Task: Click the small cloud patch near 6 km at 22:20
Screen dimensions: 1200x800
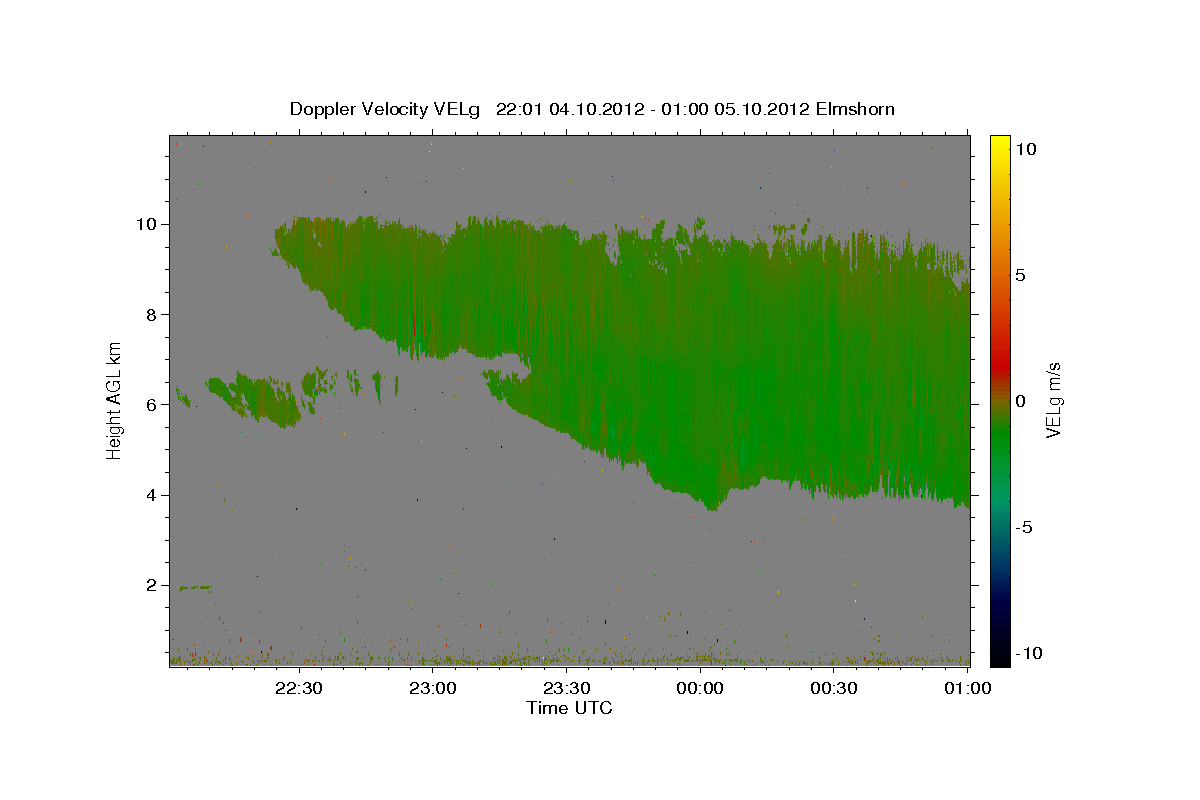Action: click(254, 398)
